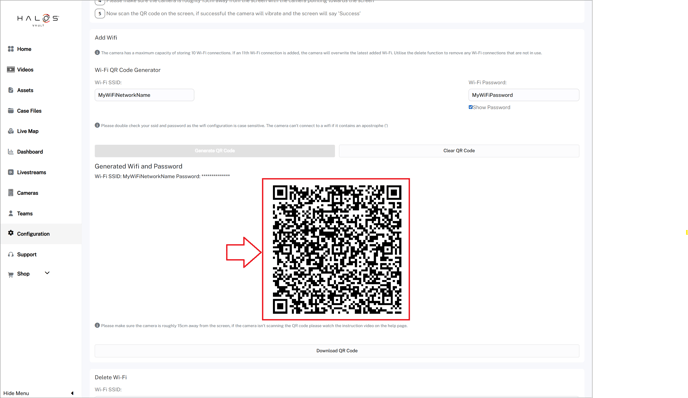The image size is (688, 398).
Task: Click the 'Delete Wi-Fi' section title
Action: point(111,377)
